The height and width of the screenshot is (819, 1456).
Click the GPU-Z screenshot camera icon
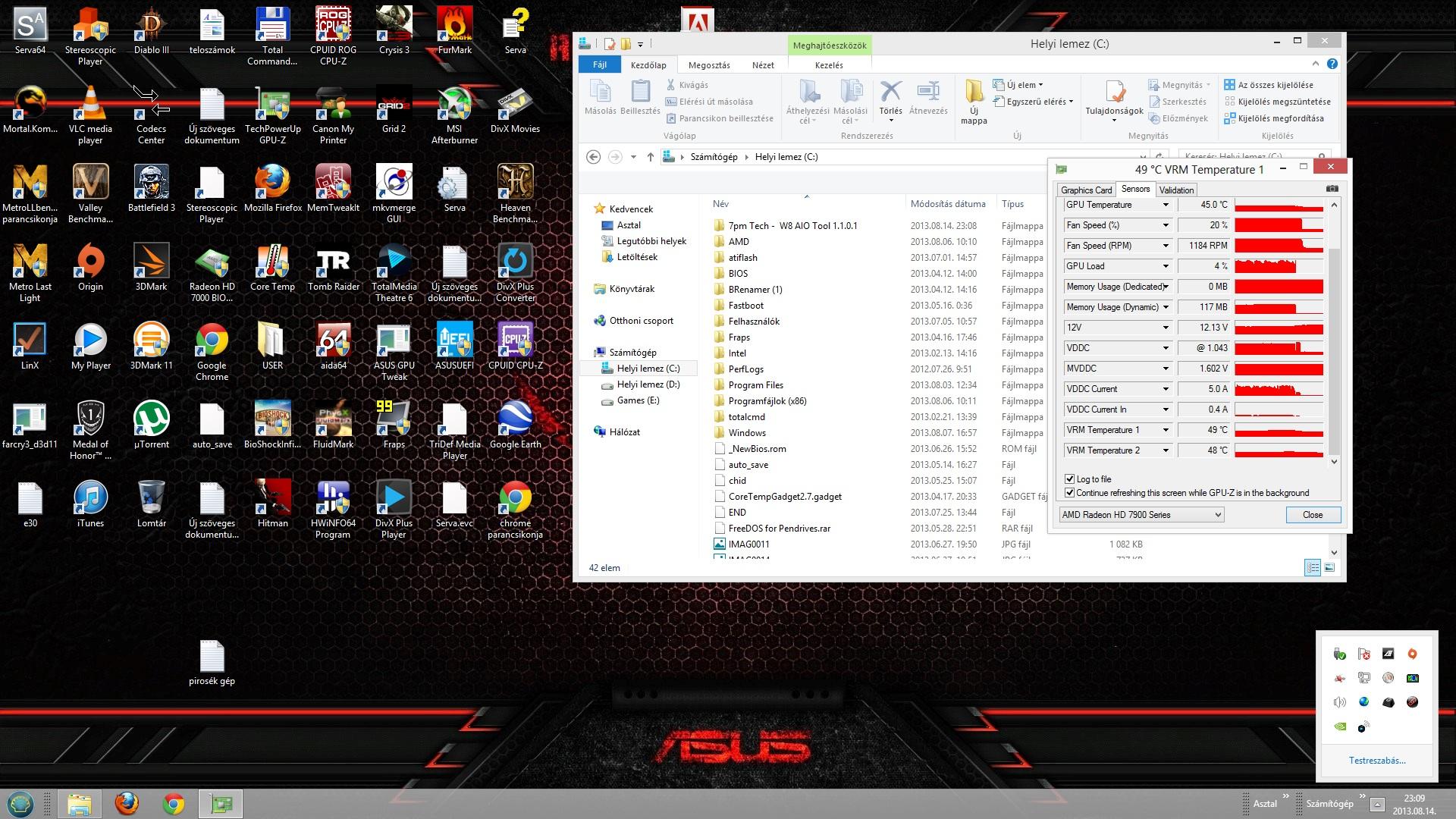[x=1332, y=189]
